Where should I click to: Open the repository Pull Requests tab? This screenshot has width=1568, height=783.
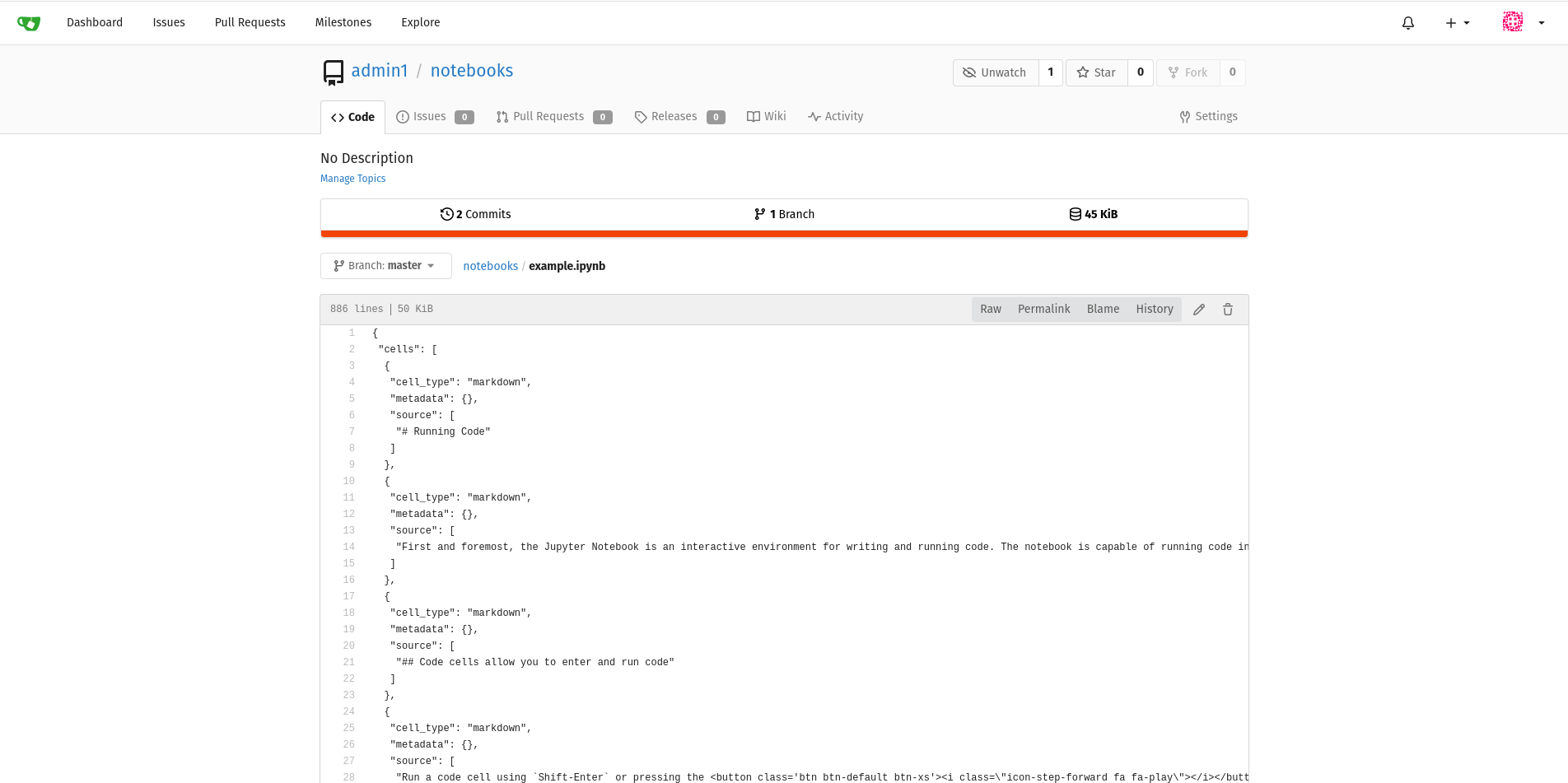(x=554, y=117)
